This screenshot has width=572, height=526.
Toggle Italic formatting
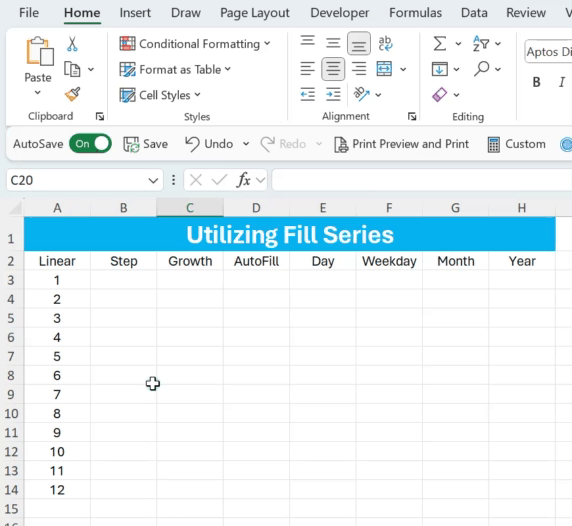click(x=562, y=82)
